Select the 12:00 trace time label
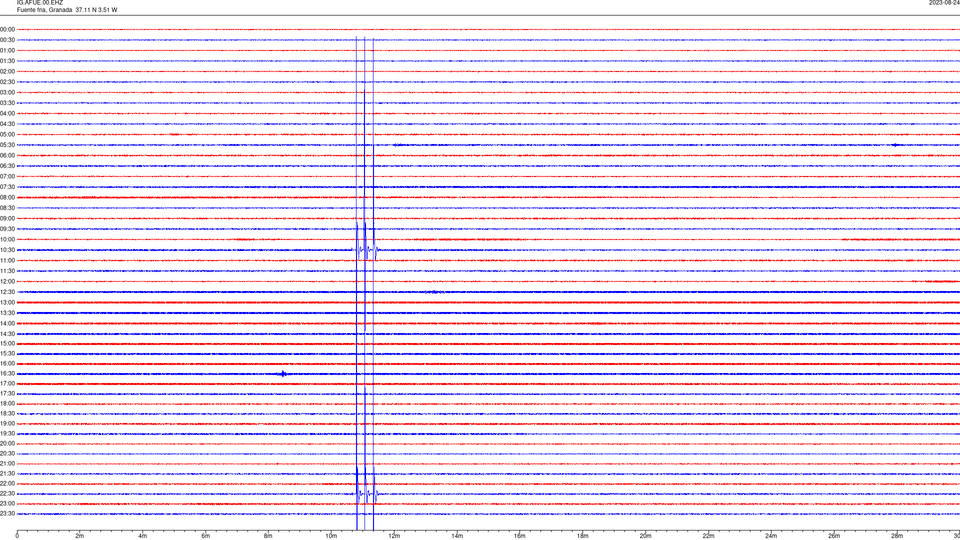Image resolution: width=960 pixels, height=540 pixels. click(x=7, y=282)
